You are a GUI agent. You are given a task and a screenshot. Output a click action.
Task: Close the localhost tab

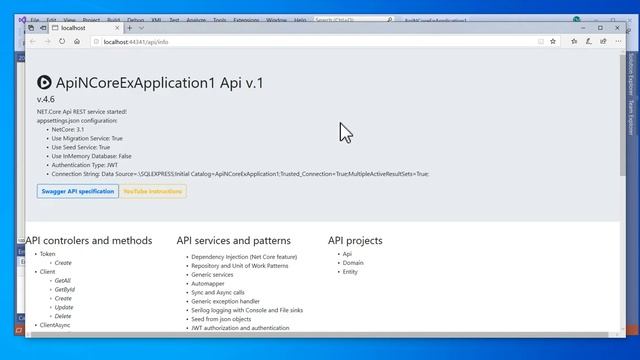[117, 28]
